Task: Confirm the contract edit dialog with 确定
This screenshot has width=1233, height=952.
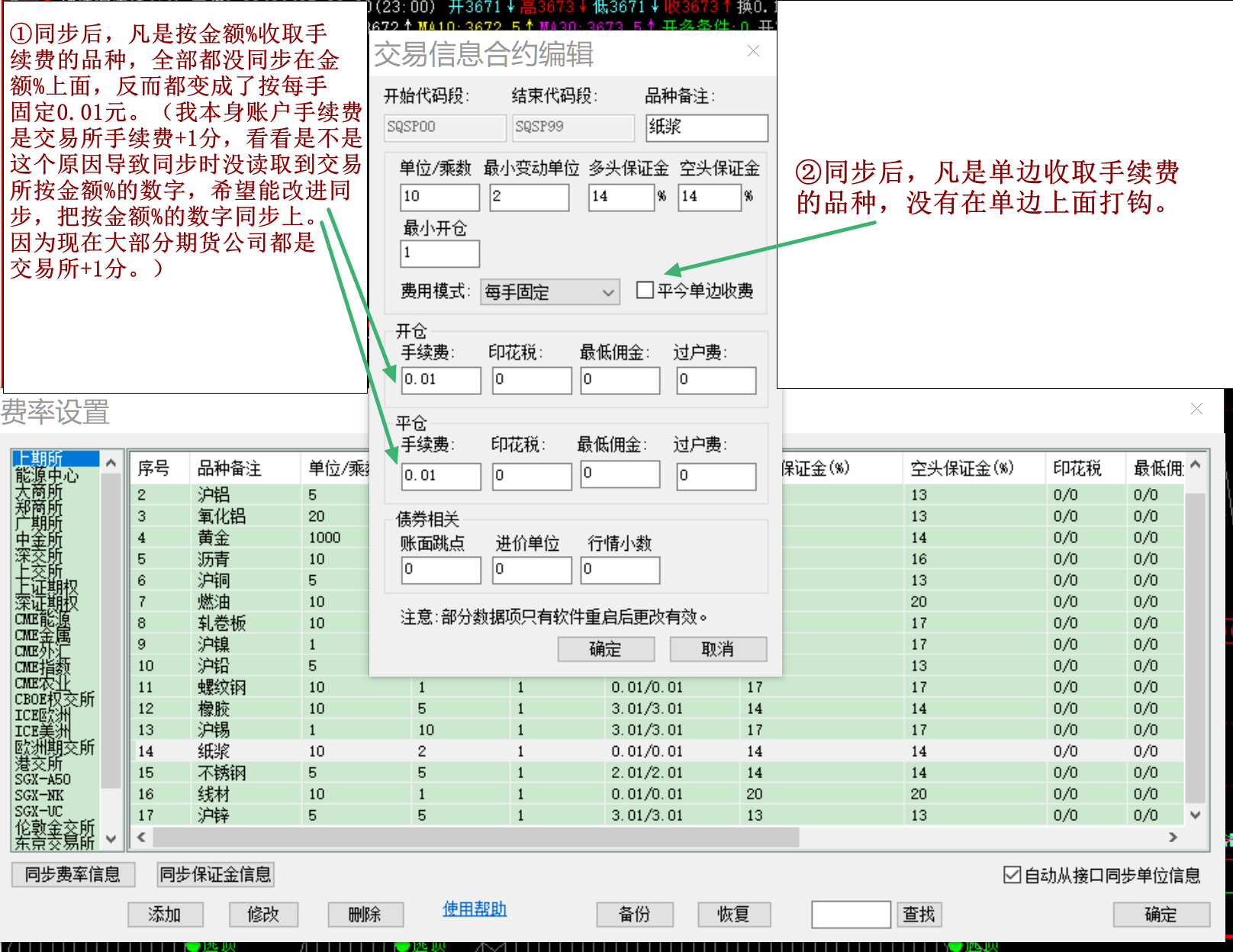Action: 606,649
